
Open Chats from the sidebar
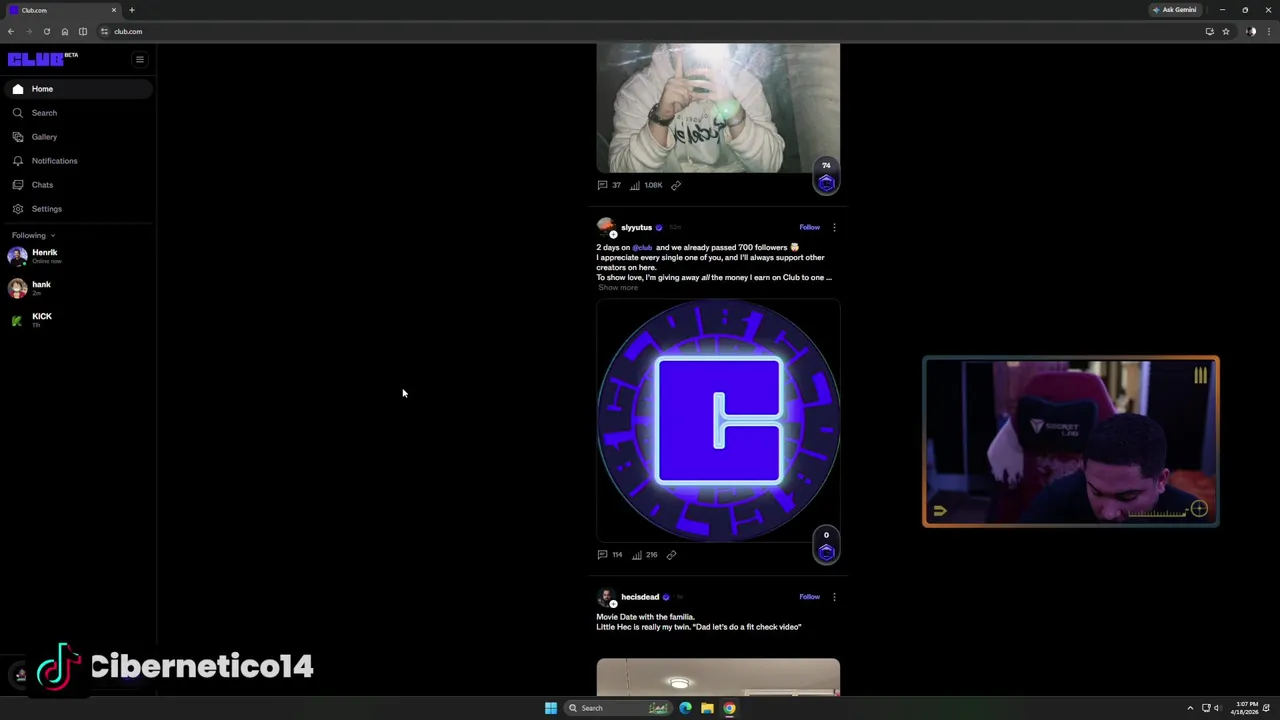click(77, 185)
